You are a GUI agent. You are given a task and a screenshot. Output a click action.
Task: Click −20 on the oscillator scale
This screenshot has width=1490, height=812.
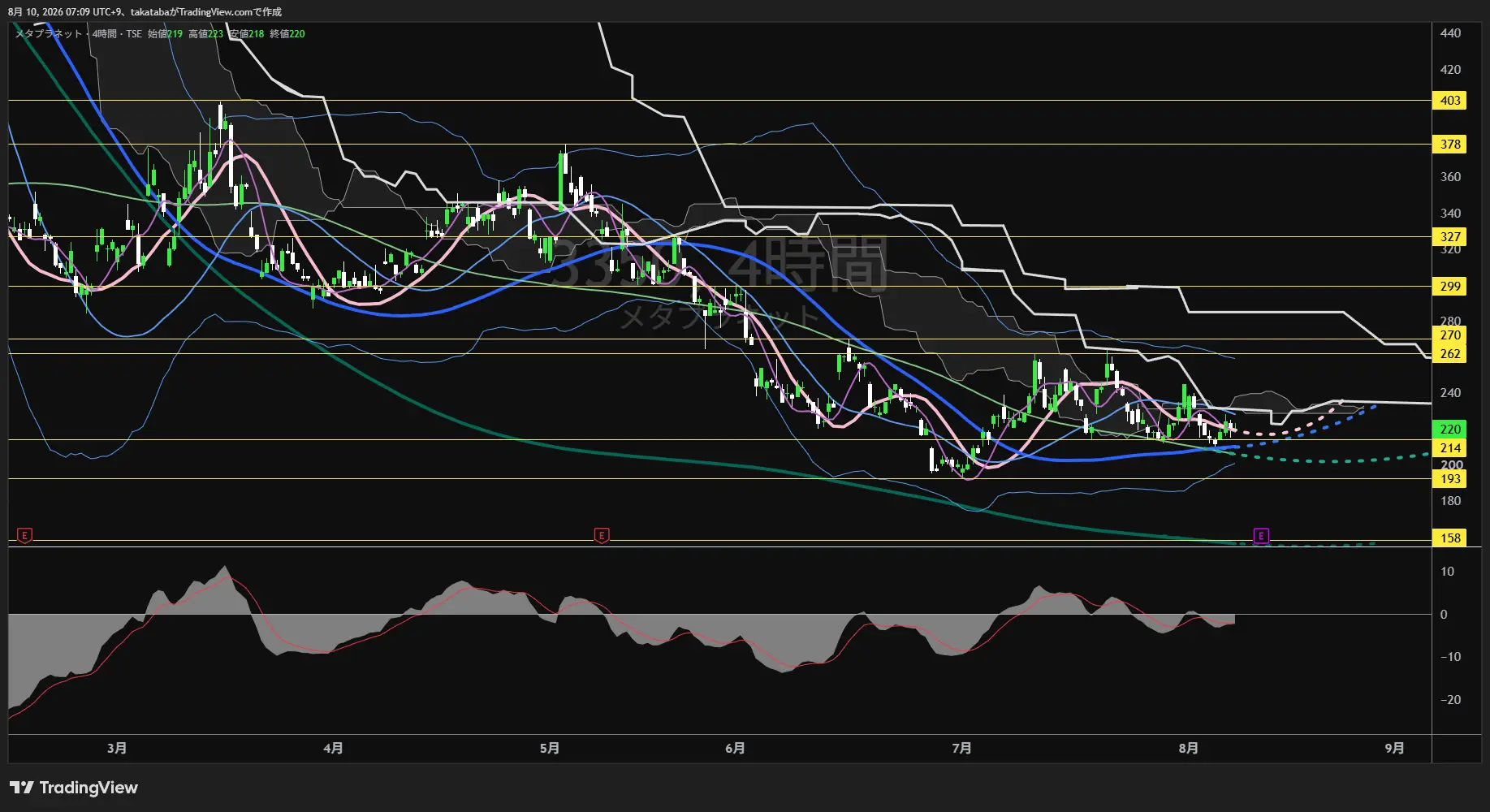click(x=1450, y=700)
